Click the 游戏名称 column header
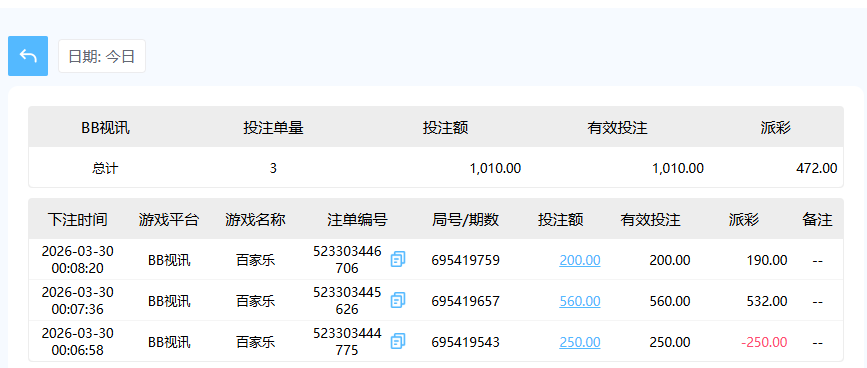 pyautogui.click(x=255, y=220)
